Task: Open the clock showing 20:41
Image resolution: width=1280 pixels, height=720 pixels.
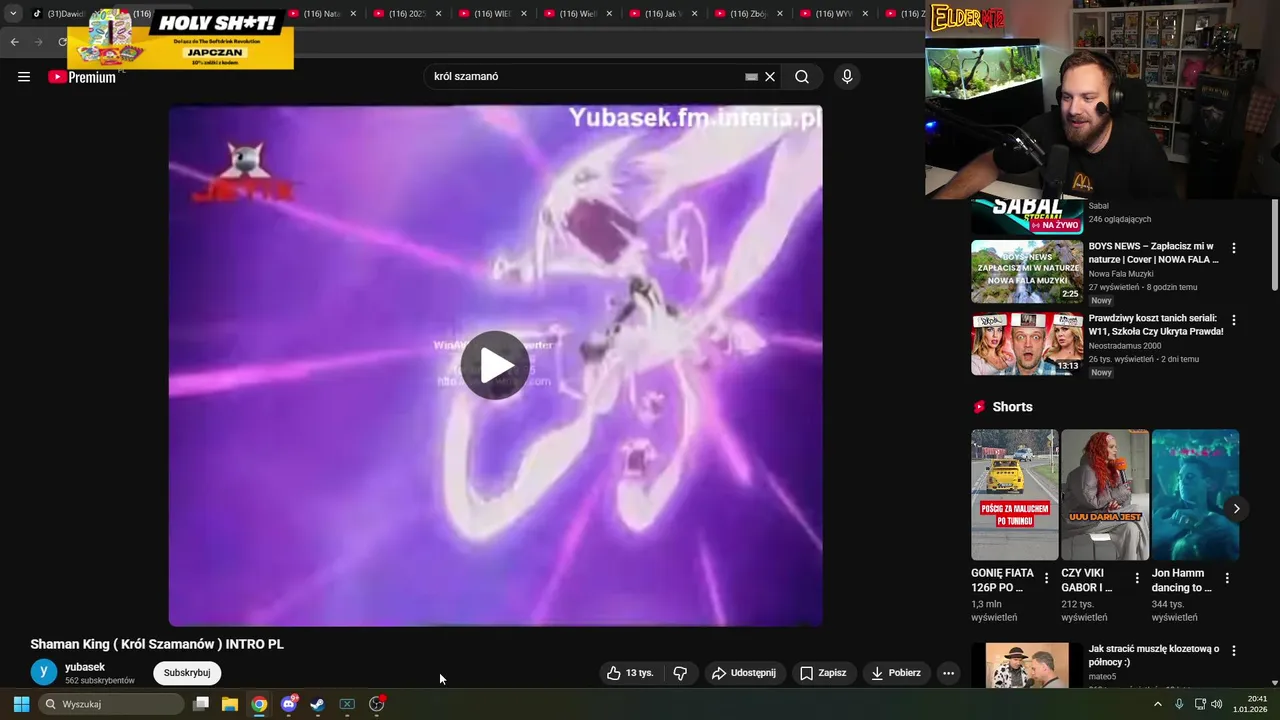Action: coord(1250,704)
